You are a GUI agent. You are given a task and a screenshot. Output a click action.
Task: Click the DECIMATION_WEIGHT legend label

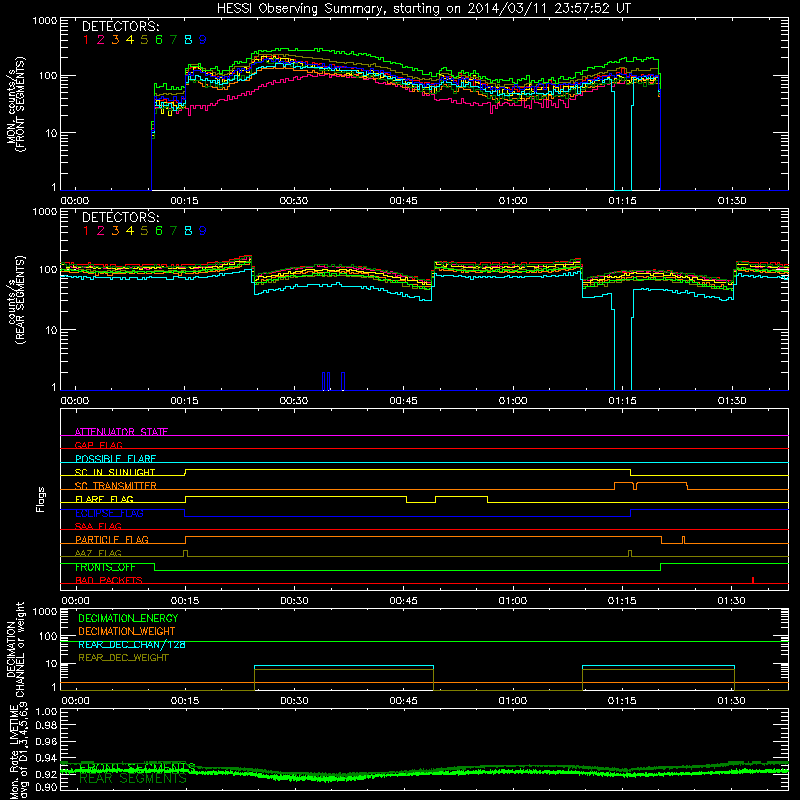click(127, 632)
